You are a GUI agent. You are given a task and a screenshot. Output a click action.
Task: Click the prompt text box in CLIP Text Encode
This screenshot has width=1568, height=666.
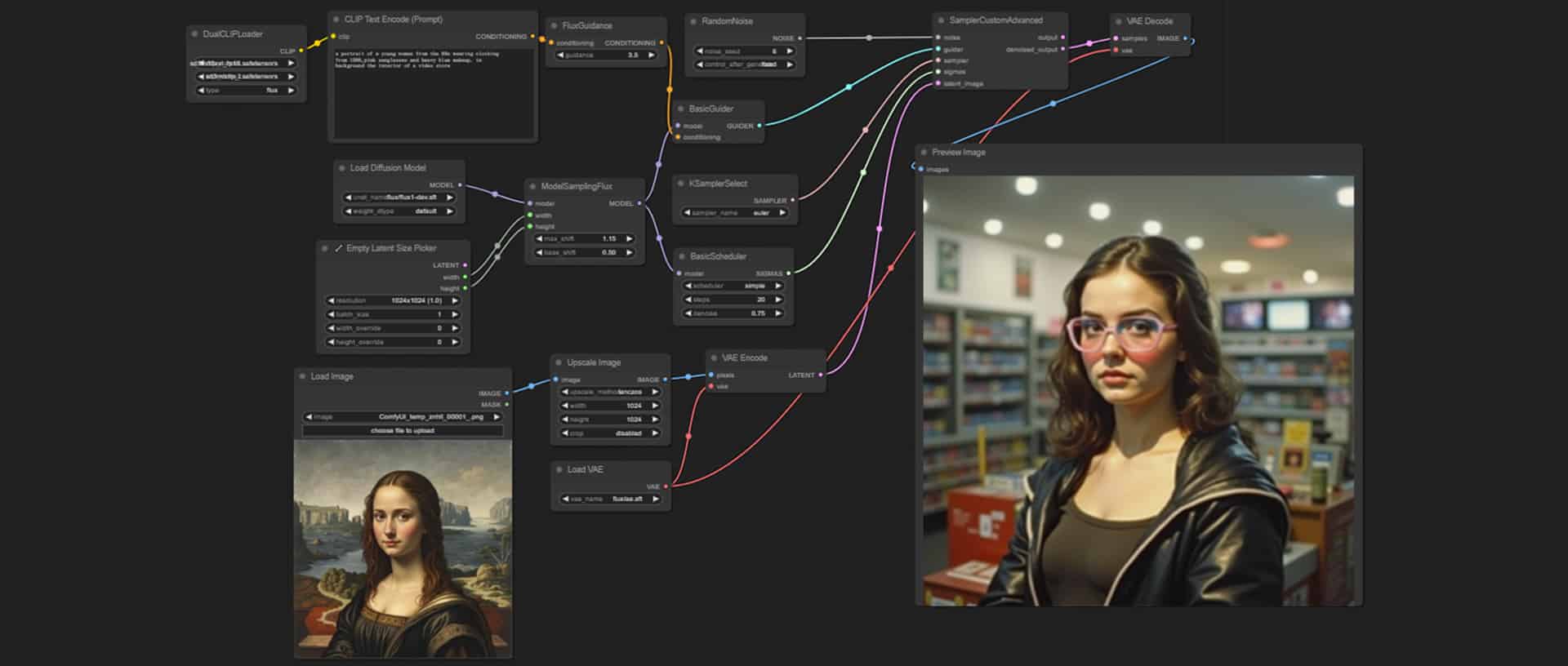[433, 93]
